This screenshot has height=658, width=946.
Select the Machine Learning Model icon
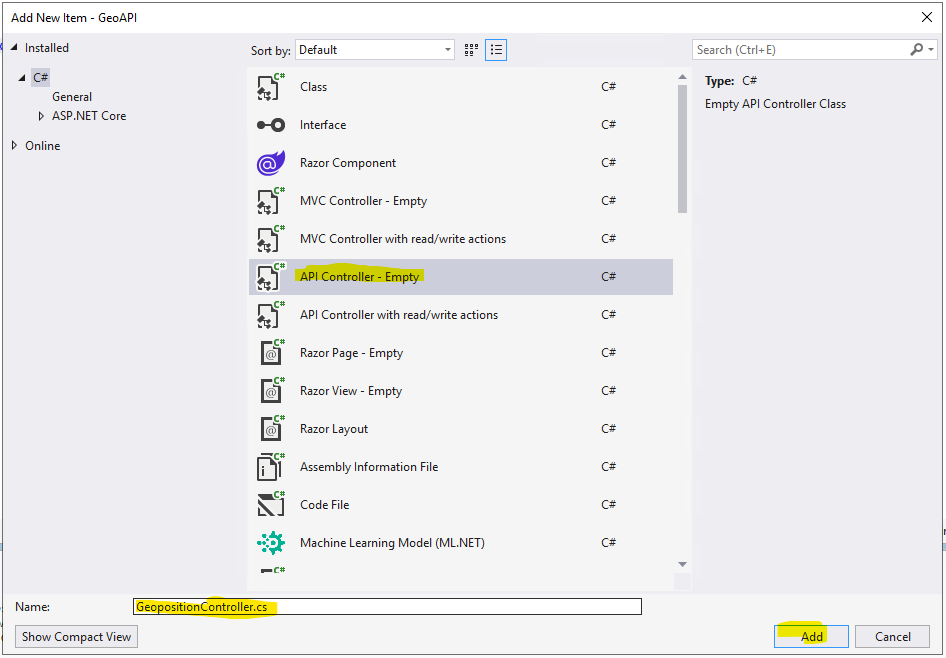pyautogui.click(x=270, y=543)
